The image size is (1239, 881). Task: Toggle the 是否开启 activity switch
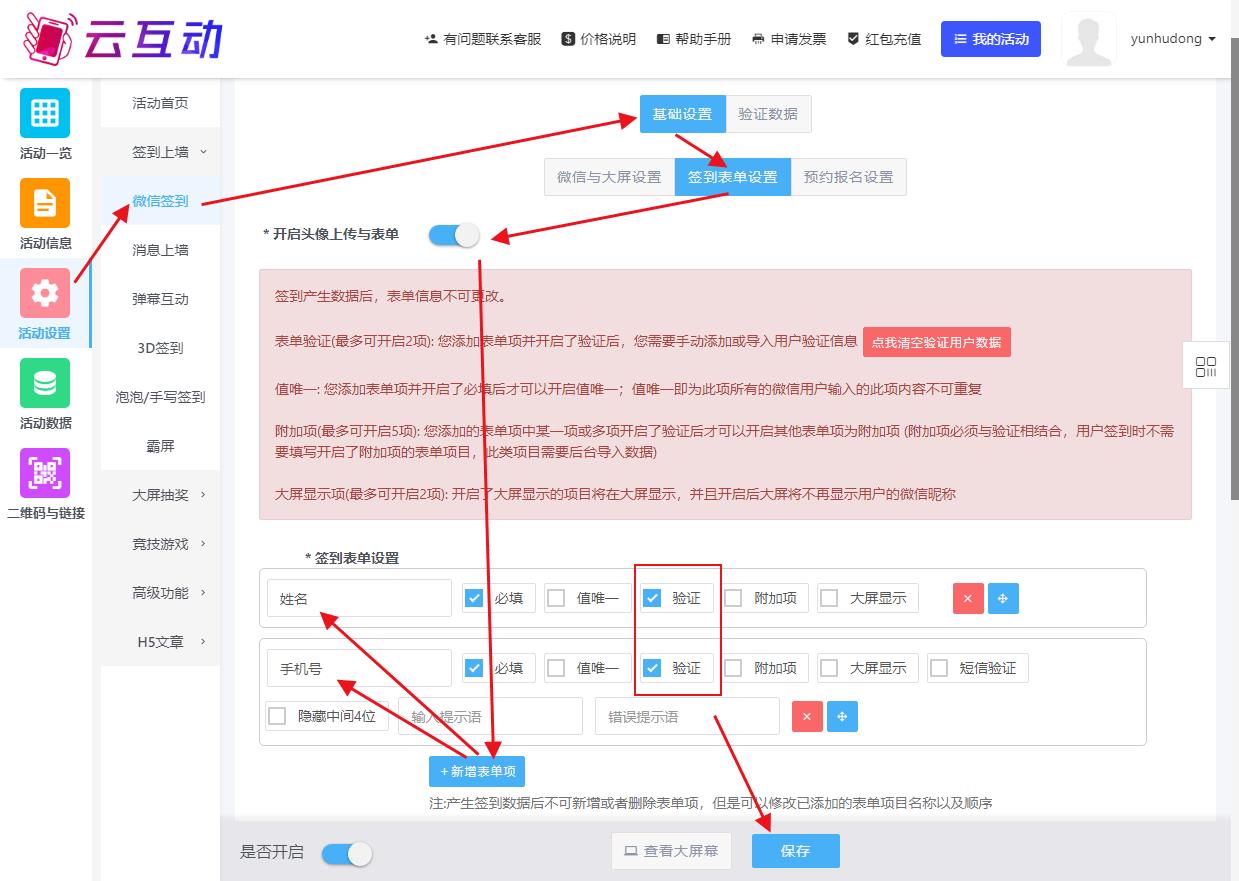pos(347,853)
